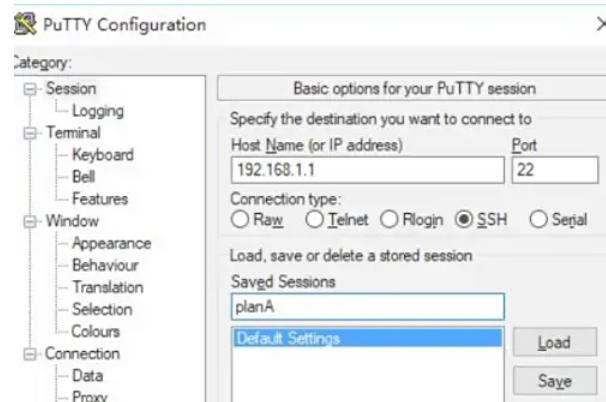Viewport: 606px width, 402px height.
Task: Open the Keyboard settings category
Action: [102, 155]
